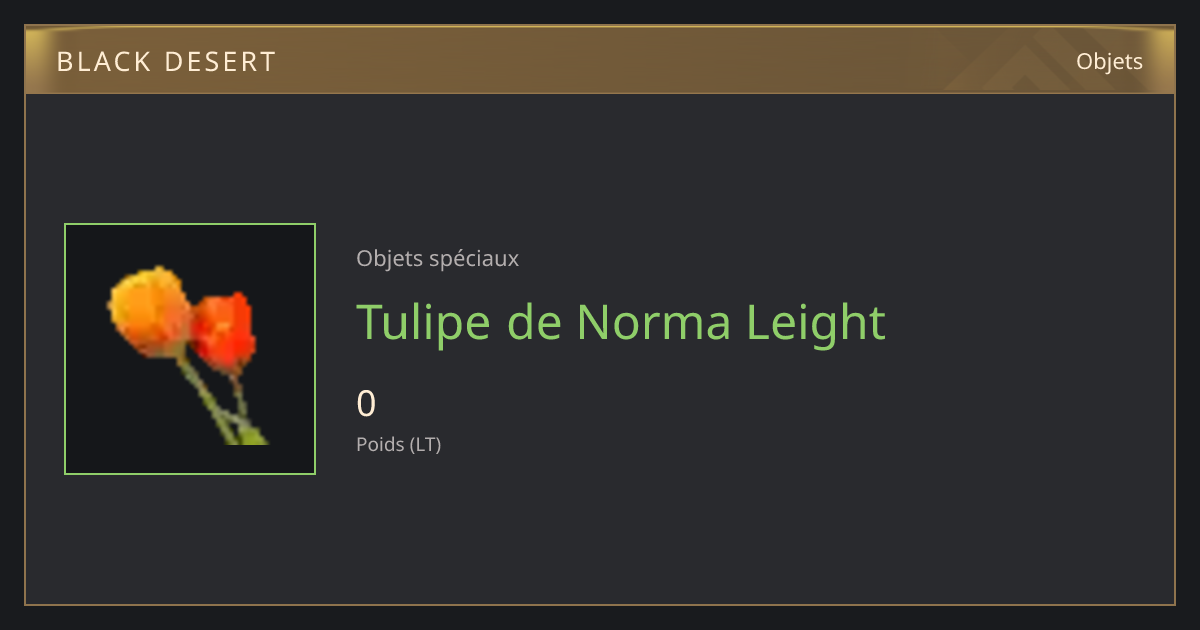Click the Poids (LT) label
Screen dimensions: 1200x630
[x=398, y=444]
